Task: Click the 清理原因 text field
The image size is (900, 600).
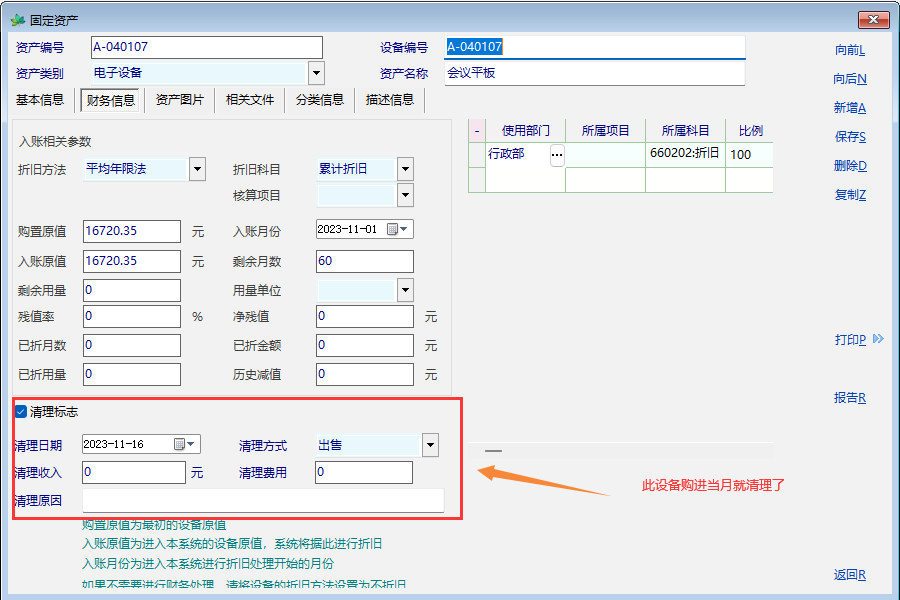Action: point(263,500)
